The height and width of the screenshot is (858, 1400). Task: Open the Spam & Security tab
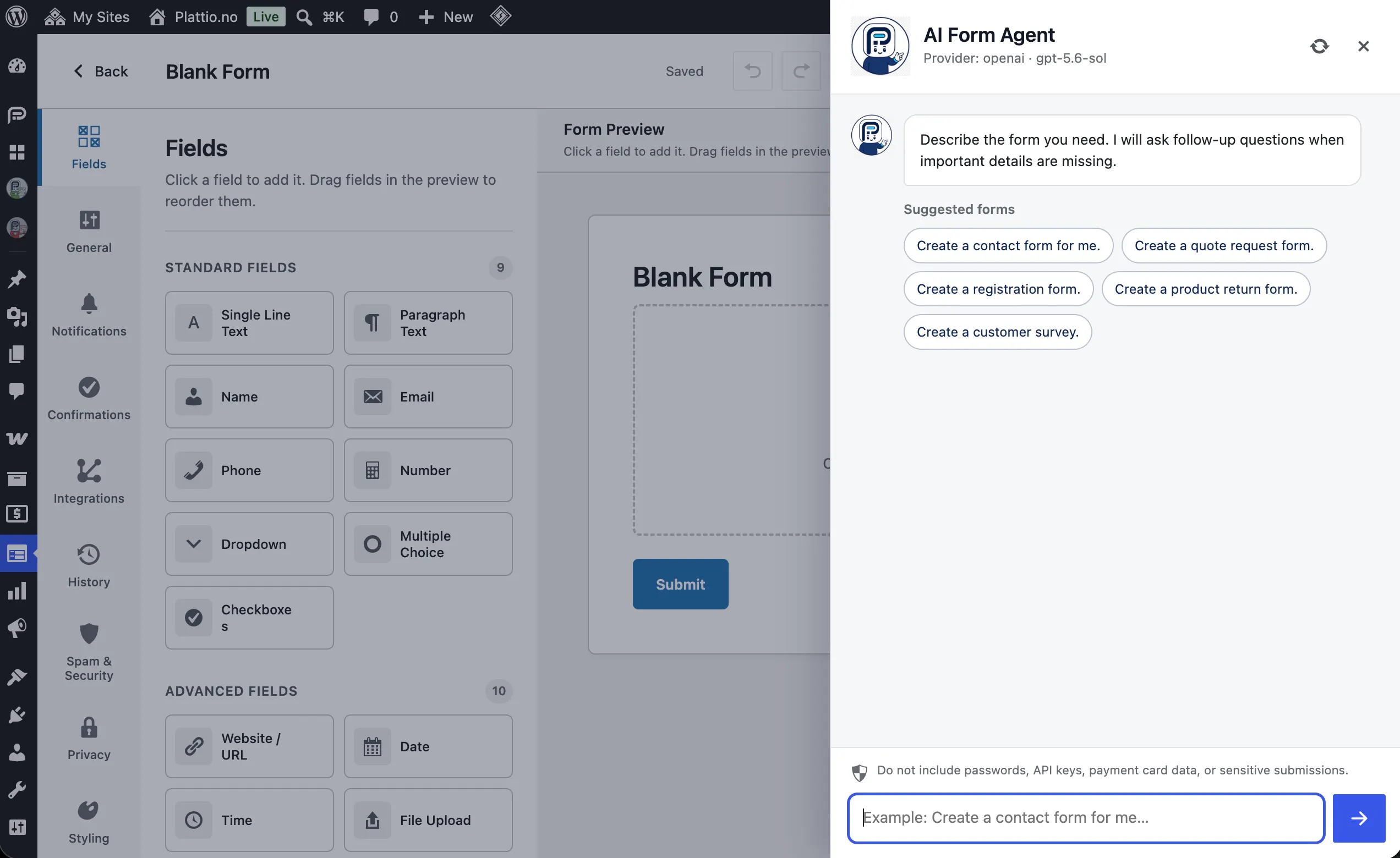[89, 651]
